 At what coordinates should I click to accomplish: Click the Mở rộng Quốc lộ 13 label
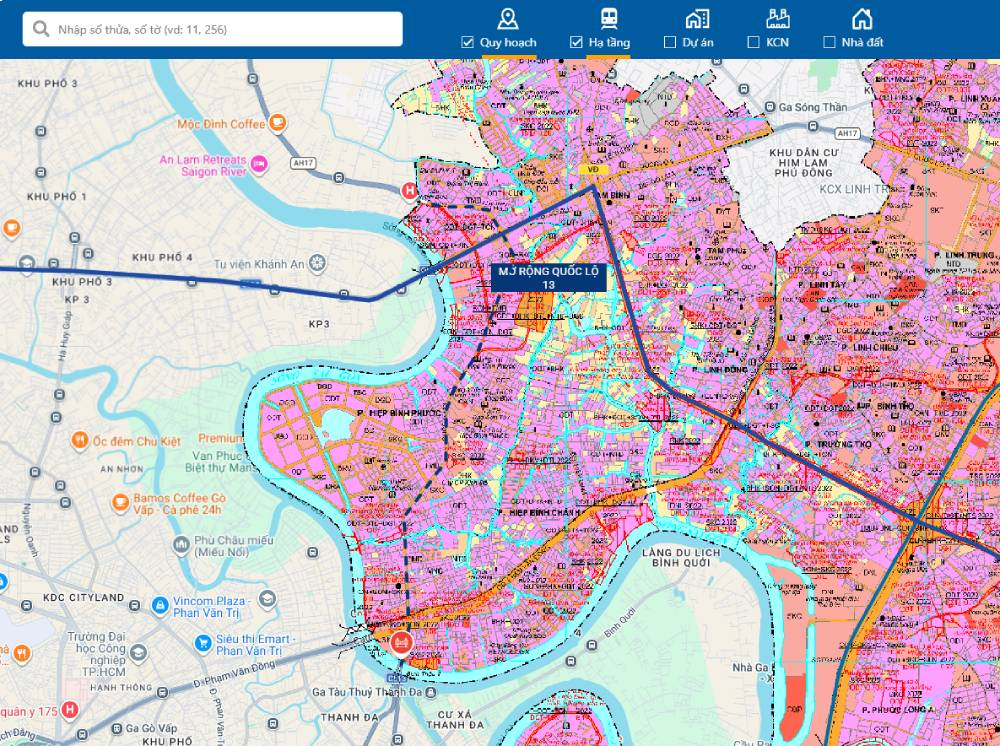coord(548,278)
